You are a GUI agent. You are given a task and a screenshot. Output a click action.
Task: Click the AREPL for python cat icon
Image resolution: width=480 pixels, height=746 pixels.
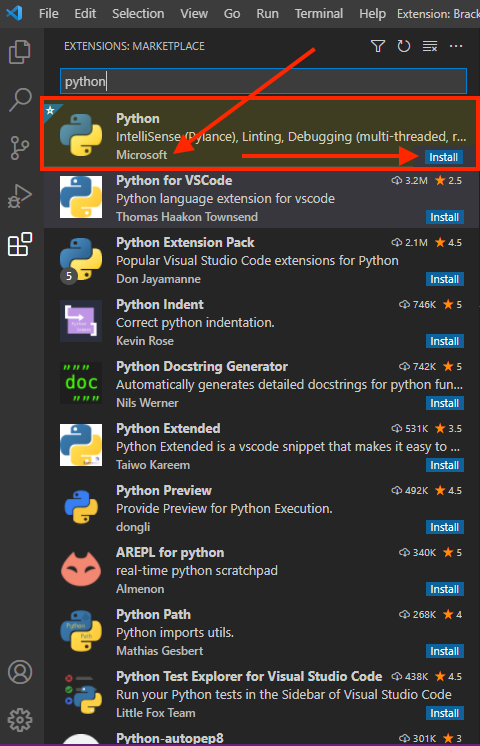pos(81,569)
